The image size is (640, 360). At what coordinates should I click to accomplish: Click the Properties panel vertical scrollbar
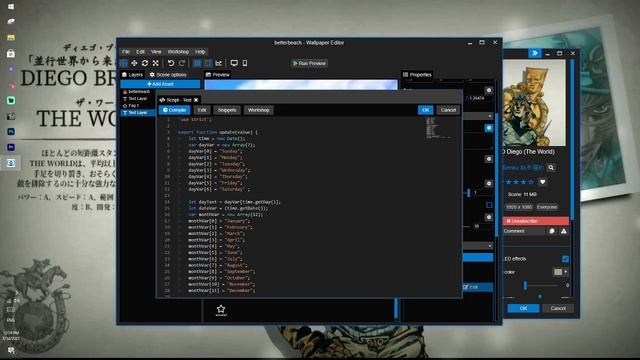click(x=496, y=176)
